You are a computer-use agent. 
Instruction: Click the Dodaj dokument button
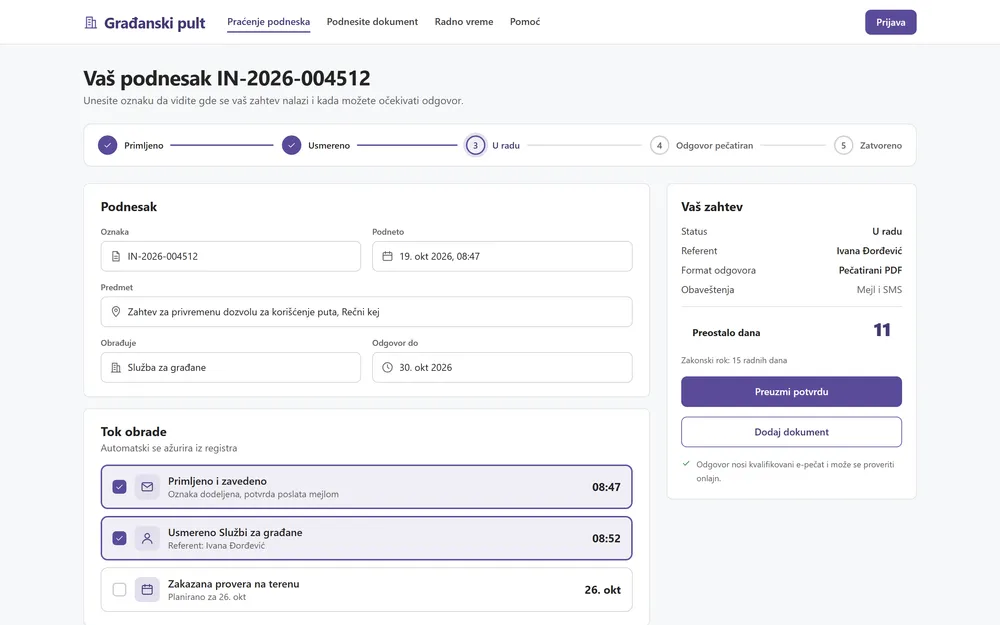[x=791, y=432]
